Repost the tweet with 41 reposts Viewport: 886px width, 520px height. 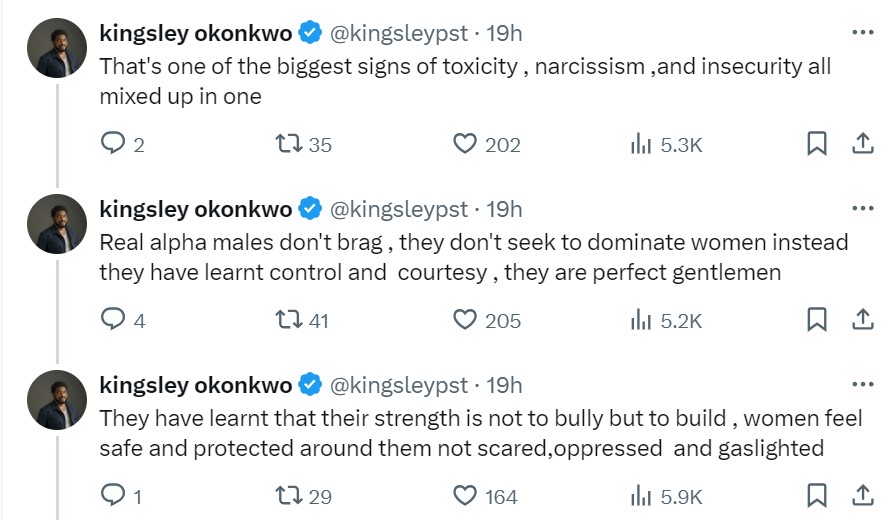[x=287, y=320]
